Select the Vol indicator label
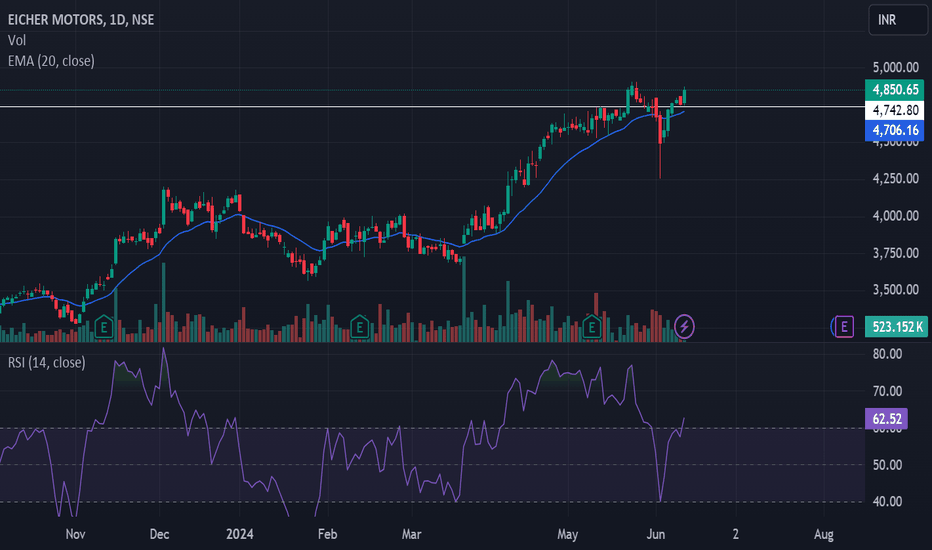 pos(17,40)
